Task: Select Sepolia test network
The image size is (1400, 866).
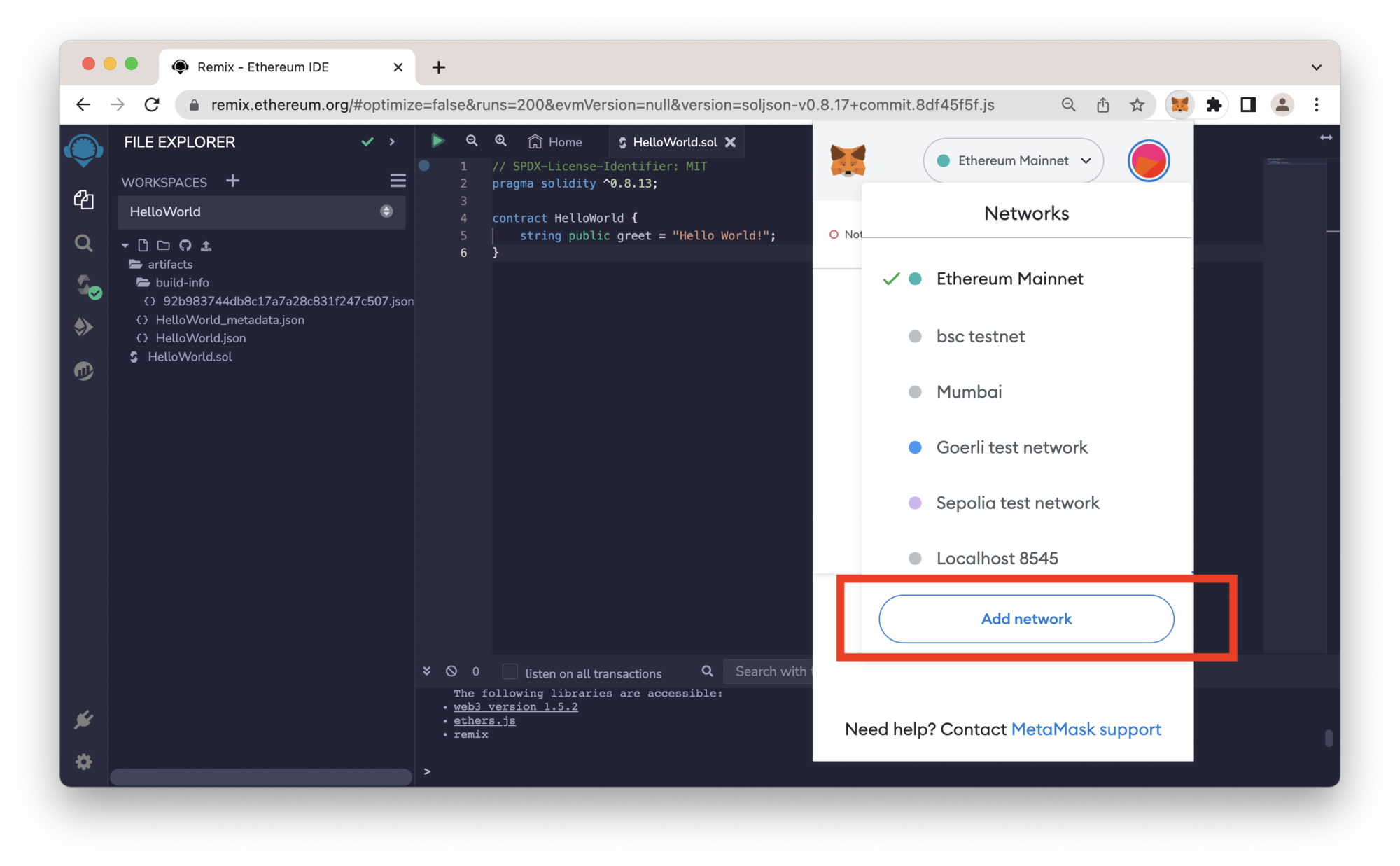Action: tap(1017, 503)
